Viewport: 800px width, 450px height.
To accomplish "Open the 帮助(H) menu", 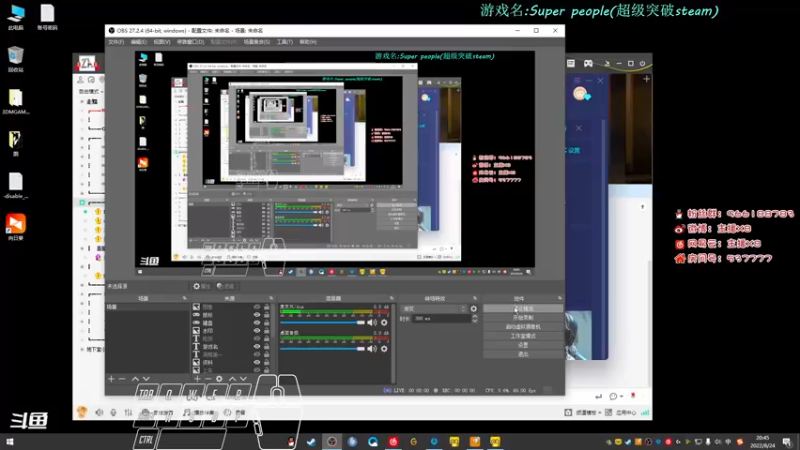I will tap(308, 42).
